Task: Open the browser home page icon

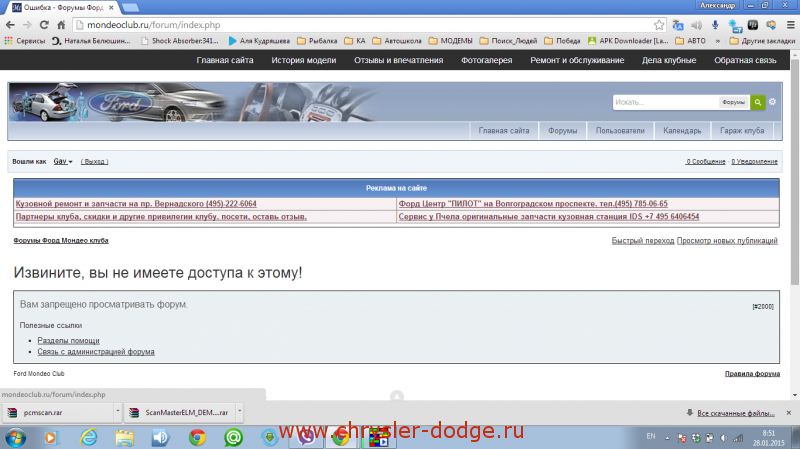Action: [x=61, y=24]
